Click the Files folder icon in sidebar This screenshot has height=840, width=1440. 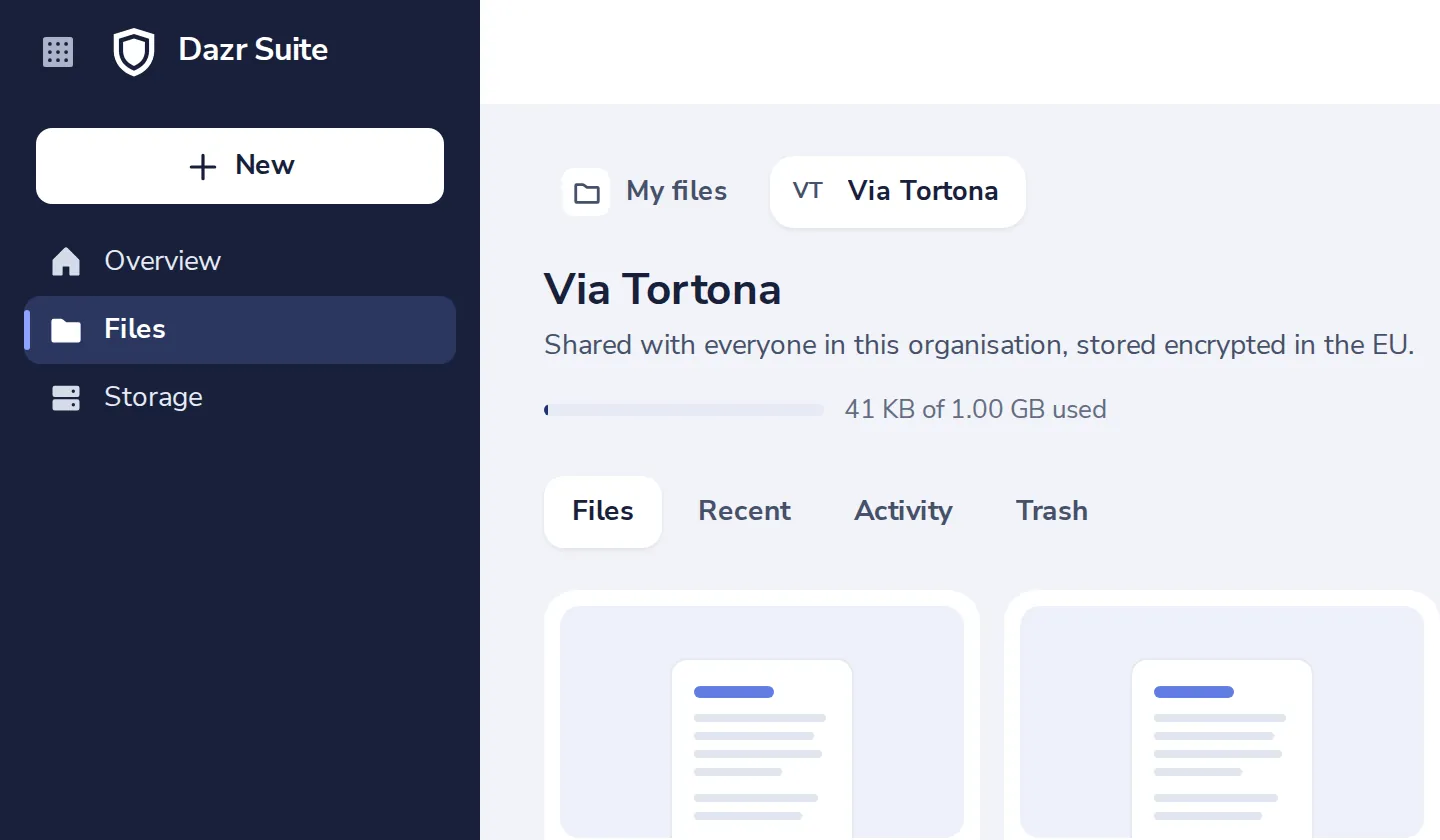(66, 330)
